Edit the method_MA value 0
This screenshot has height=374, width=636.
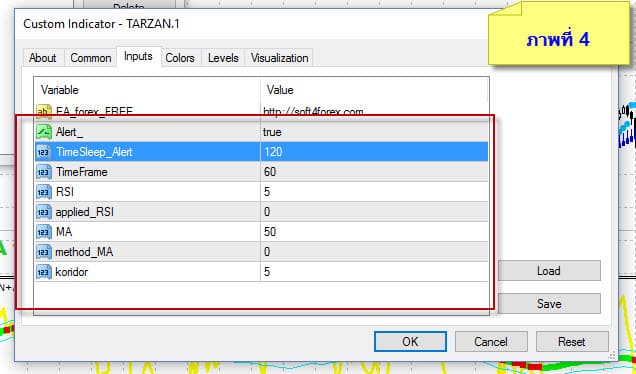374,252
